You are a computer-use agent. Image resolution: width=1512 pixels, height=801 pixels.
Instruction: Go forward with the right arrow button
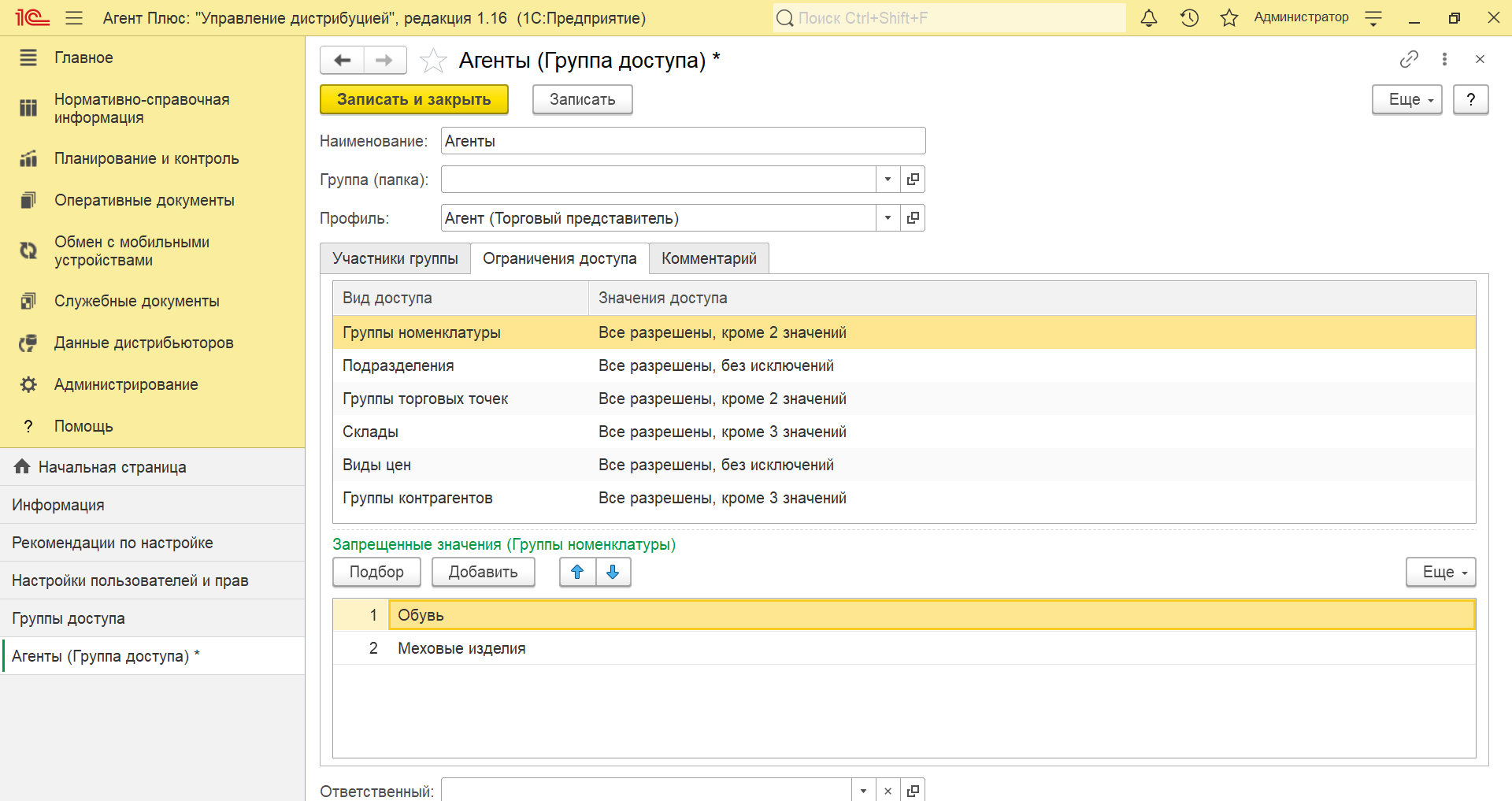point(385,60)
